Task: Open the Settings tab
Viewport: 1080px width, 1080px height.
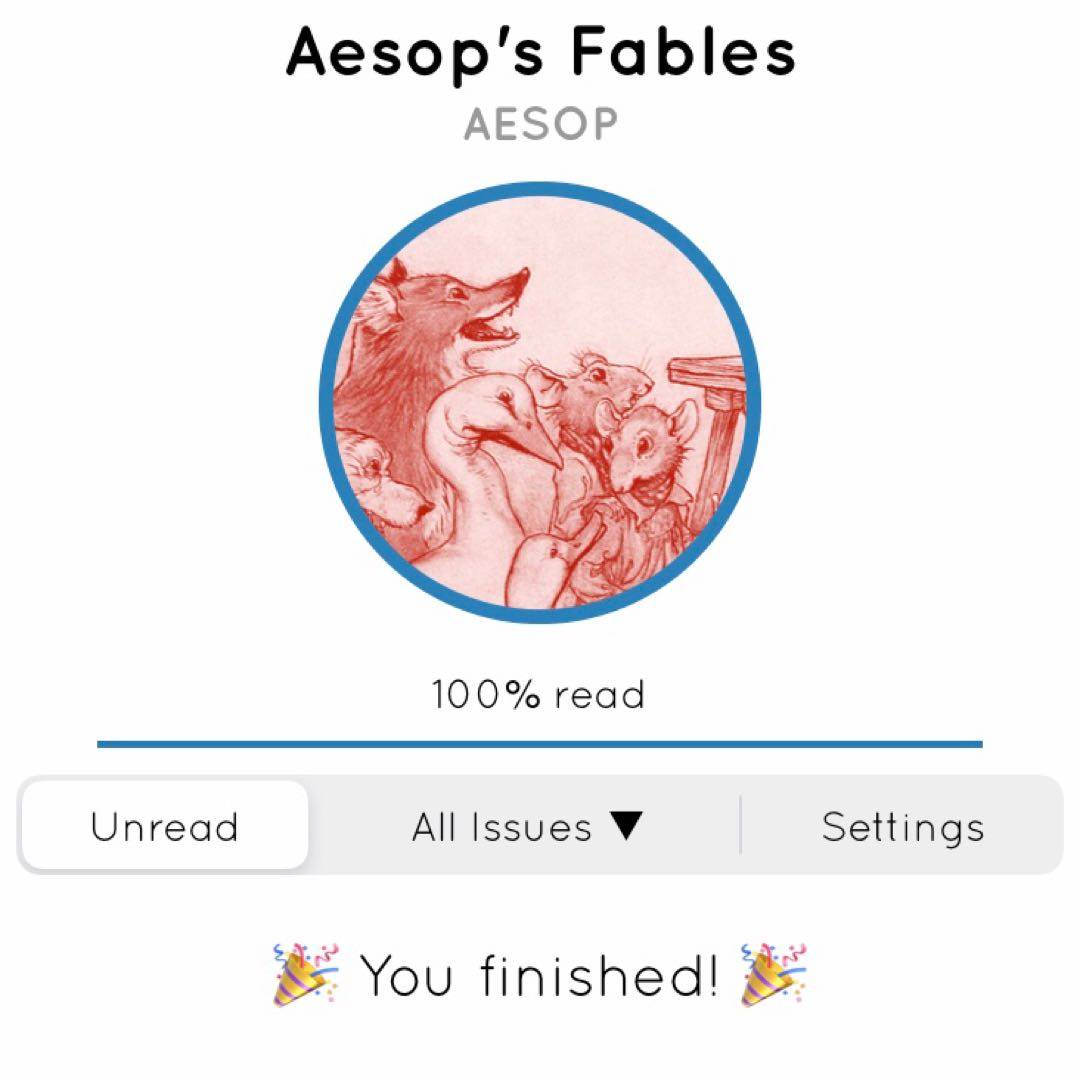Action: point(902,826)
